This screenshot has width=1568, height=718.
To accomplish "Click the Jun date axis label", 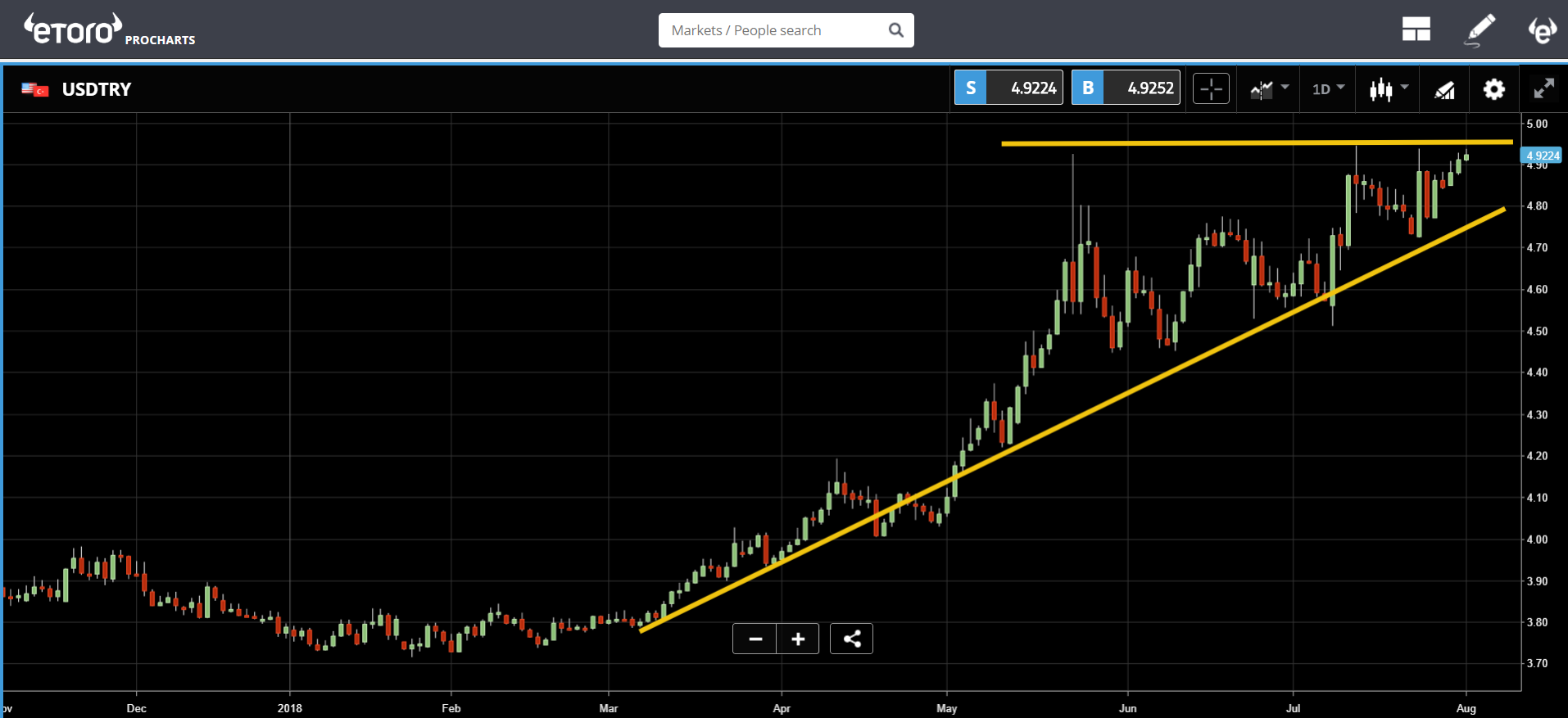I will [1128, 708].
